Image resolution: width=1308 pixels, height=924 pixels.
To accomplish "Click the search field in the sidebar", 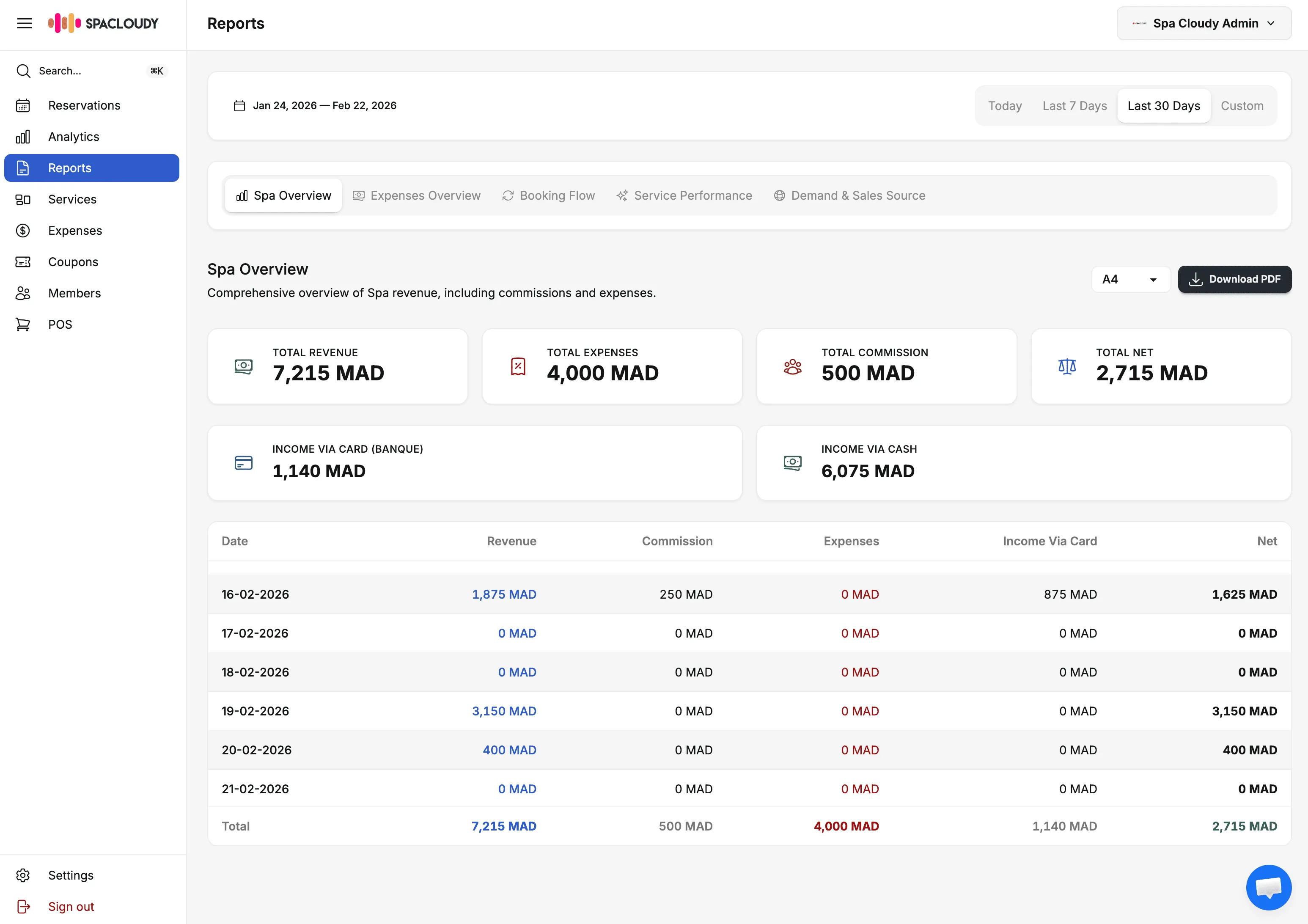I will [91, 70].
